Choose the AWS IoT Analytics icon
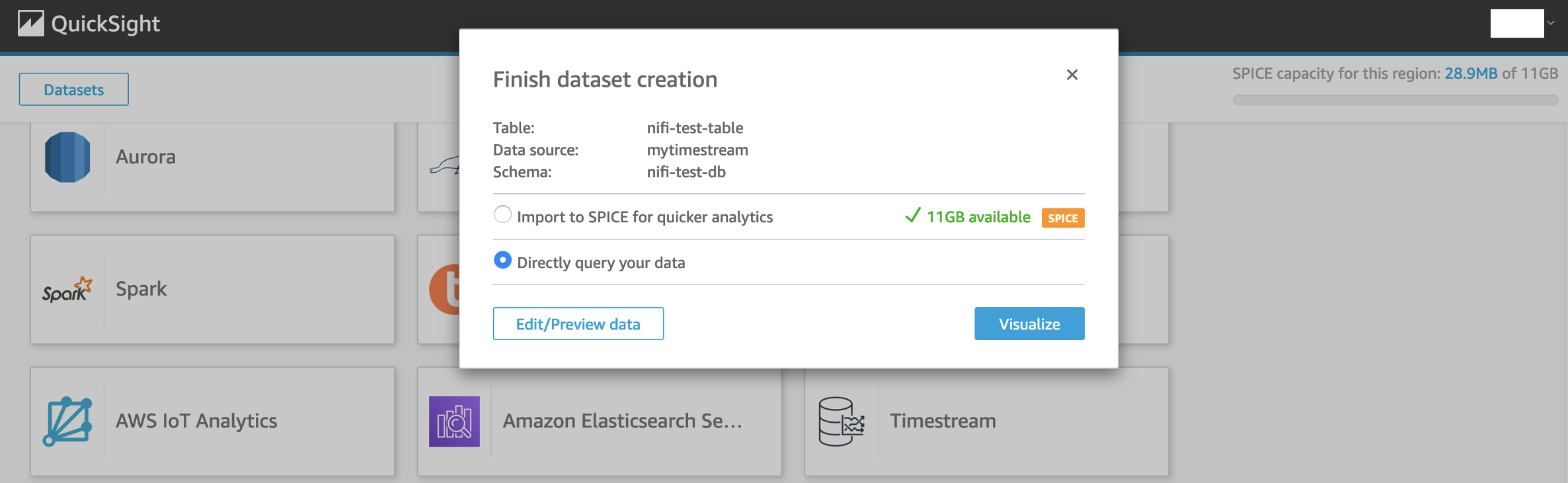 (67, 421)
